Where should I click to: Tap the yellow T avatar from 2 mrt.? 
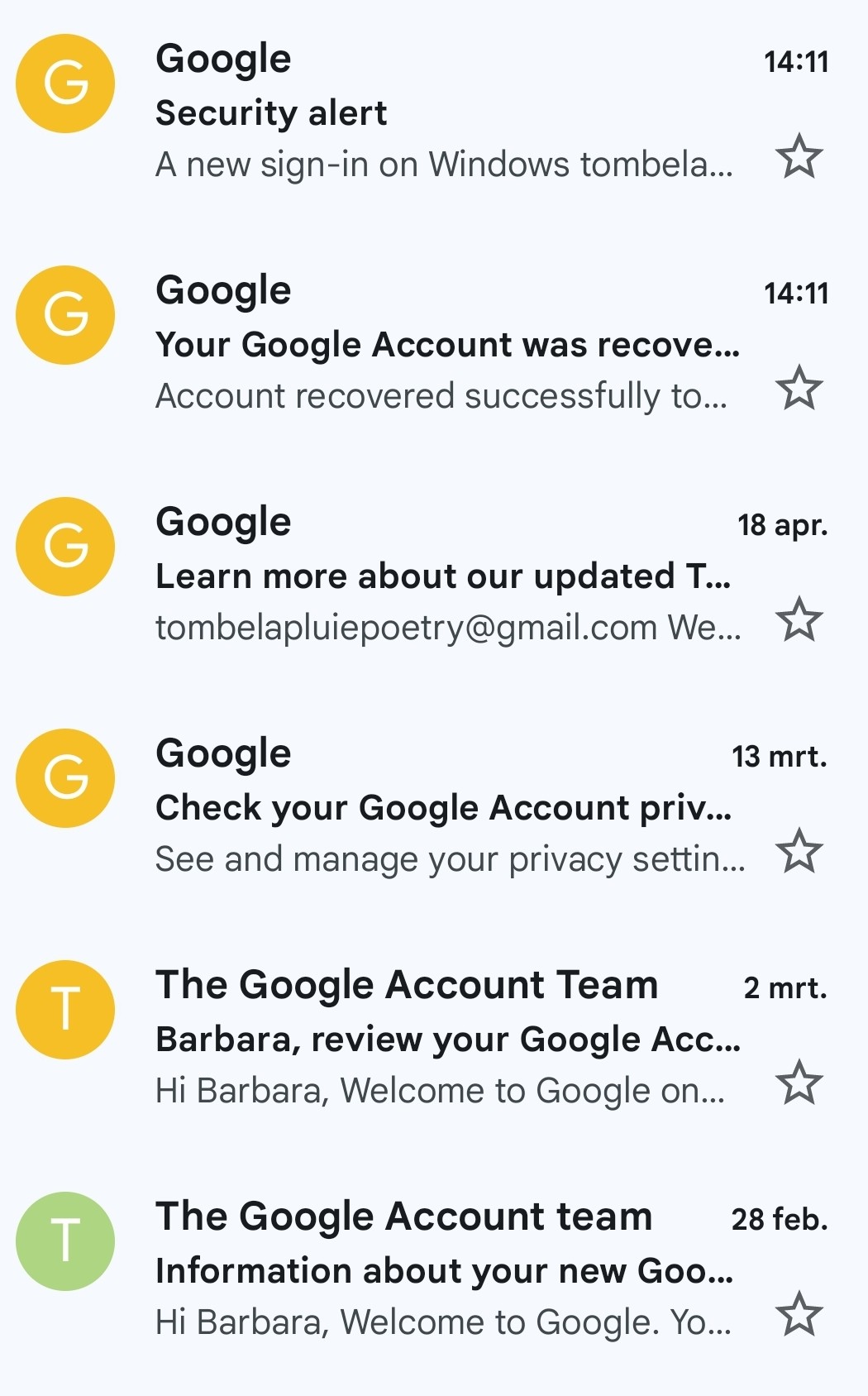click(65, 1010)
